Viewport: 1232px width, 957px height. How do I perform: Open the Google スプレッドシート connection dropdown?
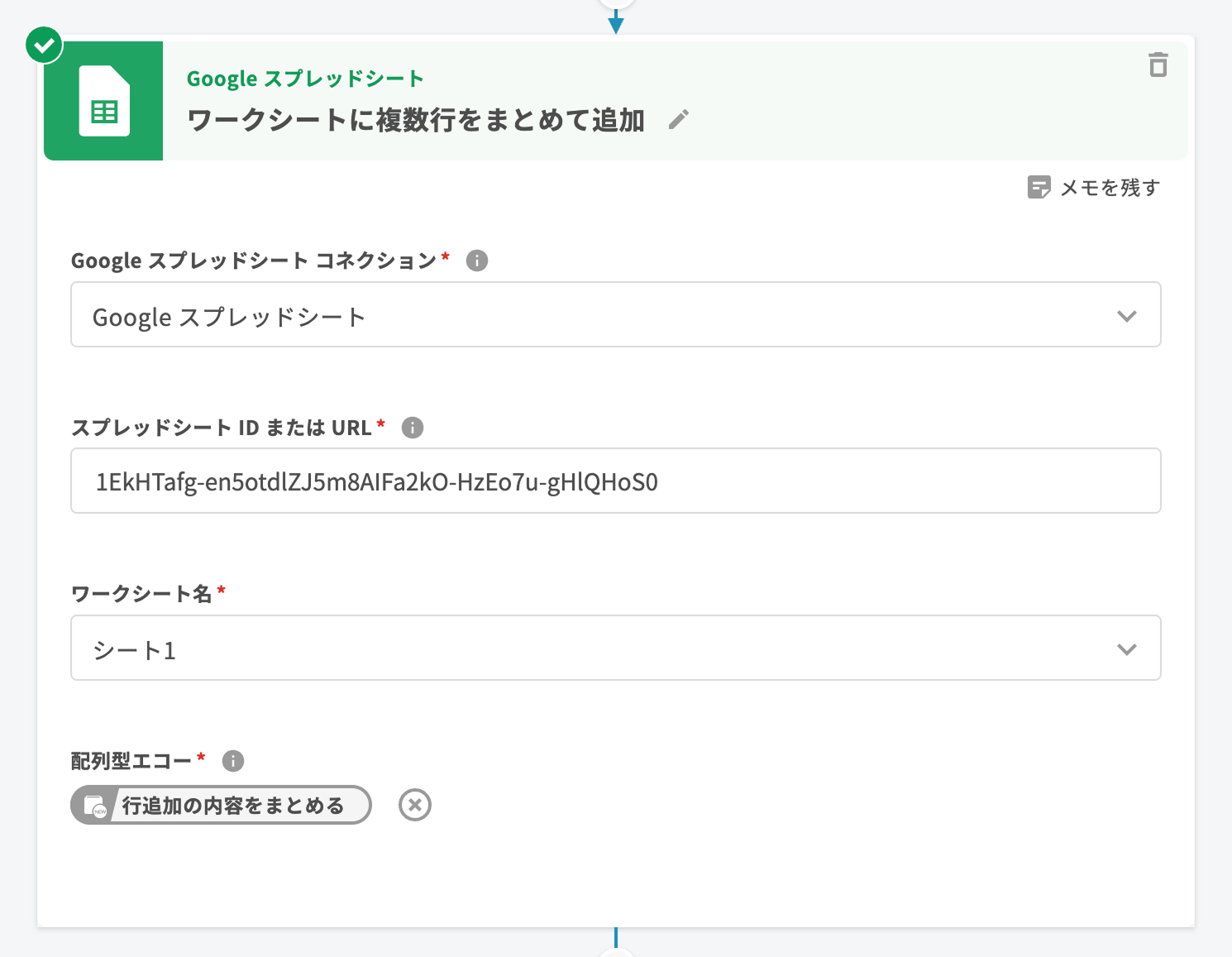click(579, 315)
